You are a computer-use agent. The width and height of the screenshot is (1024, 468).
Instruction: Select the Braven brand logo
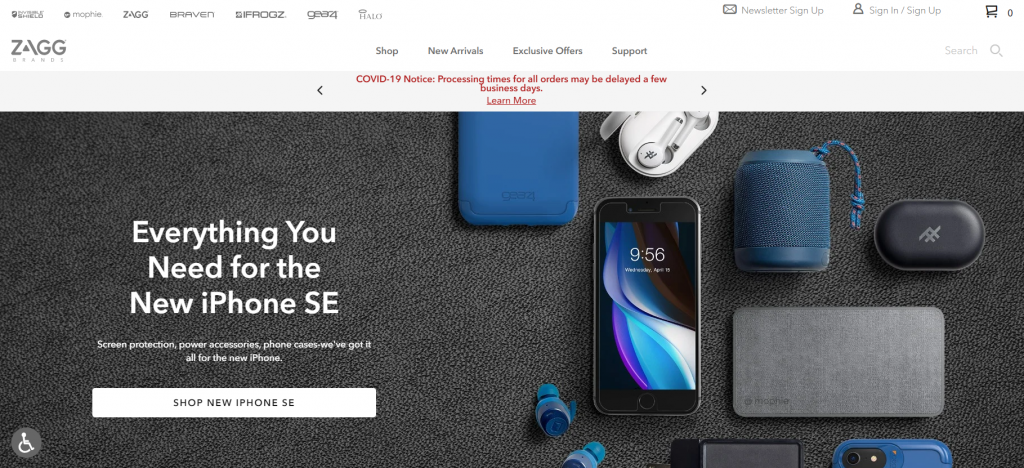tap(191, 14)
